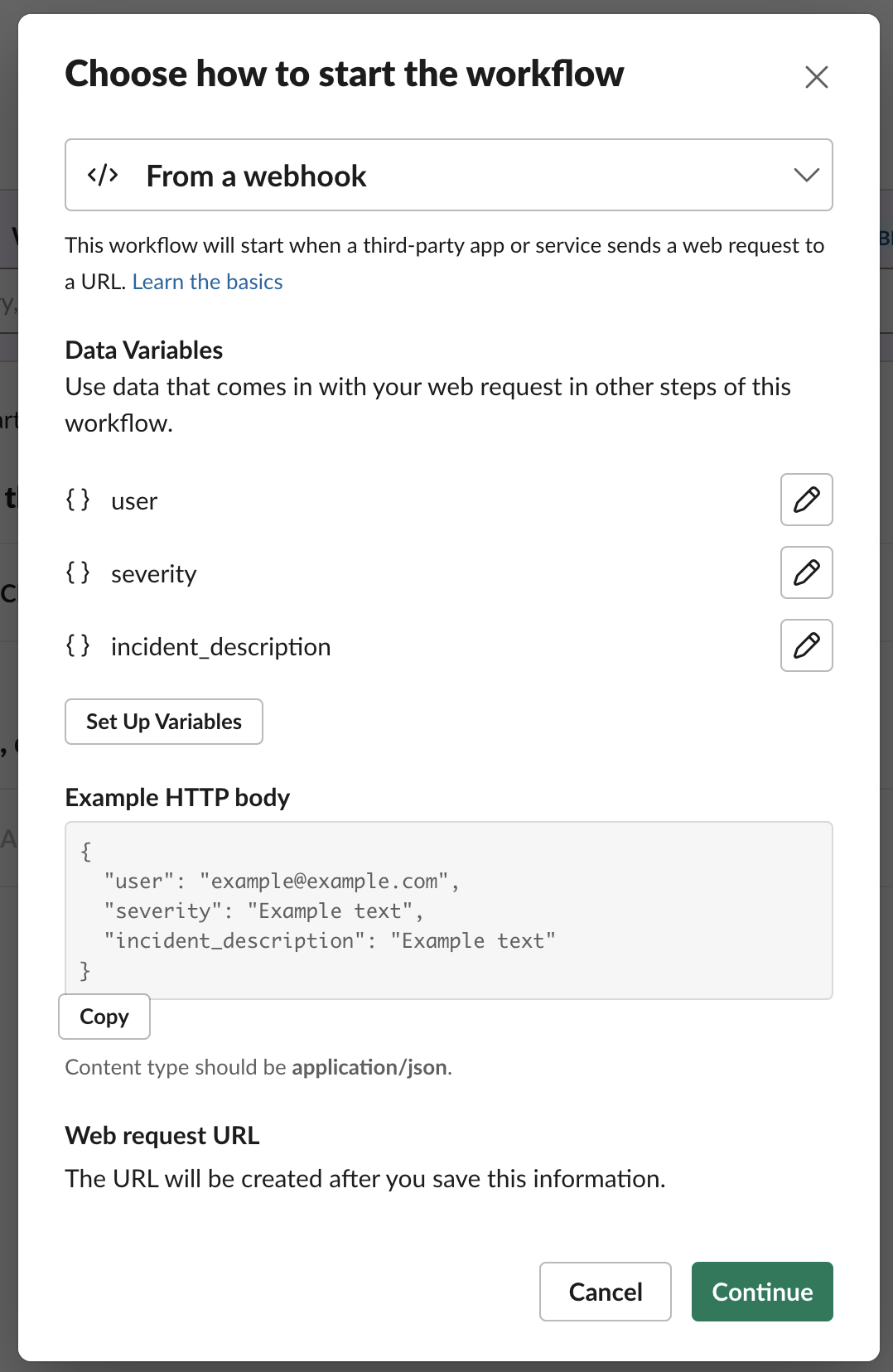Copy the example HTTP body
The image size is (893, 1372).
pos(104,1017)
